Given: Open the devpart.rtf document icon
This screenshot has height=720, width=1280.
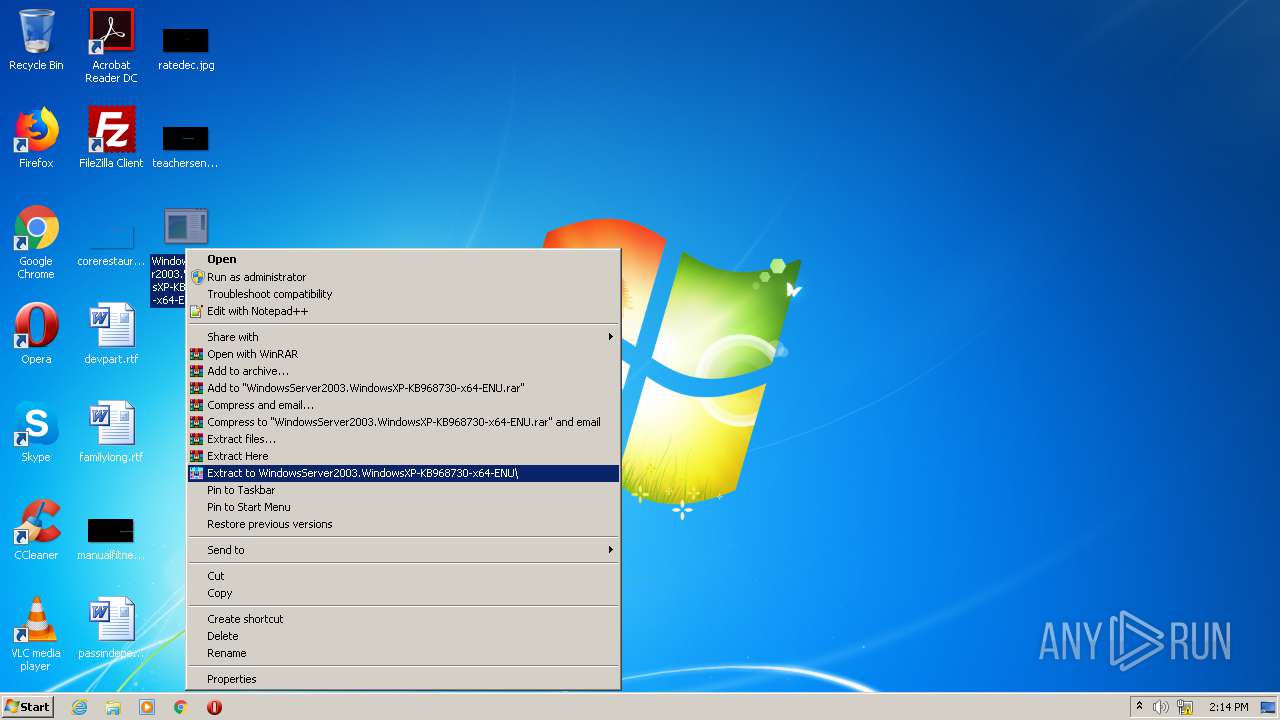Looking at the screenshot, I should pos(111,334).
